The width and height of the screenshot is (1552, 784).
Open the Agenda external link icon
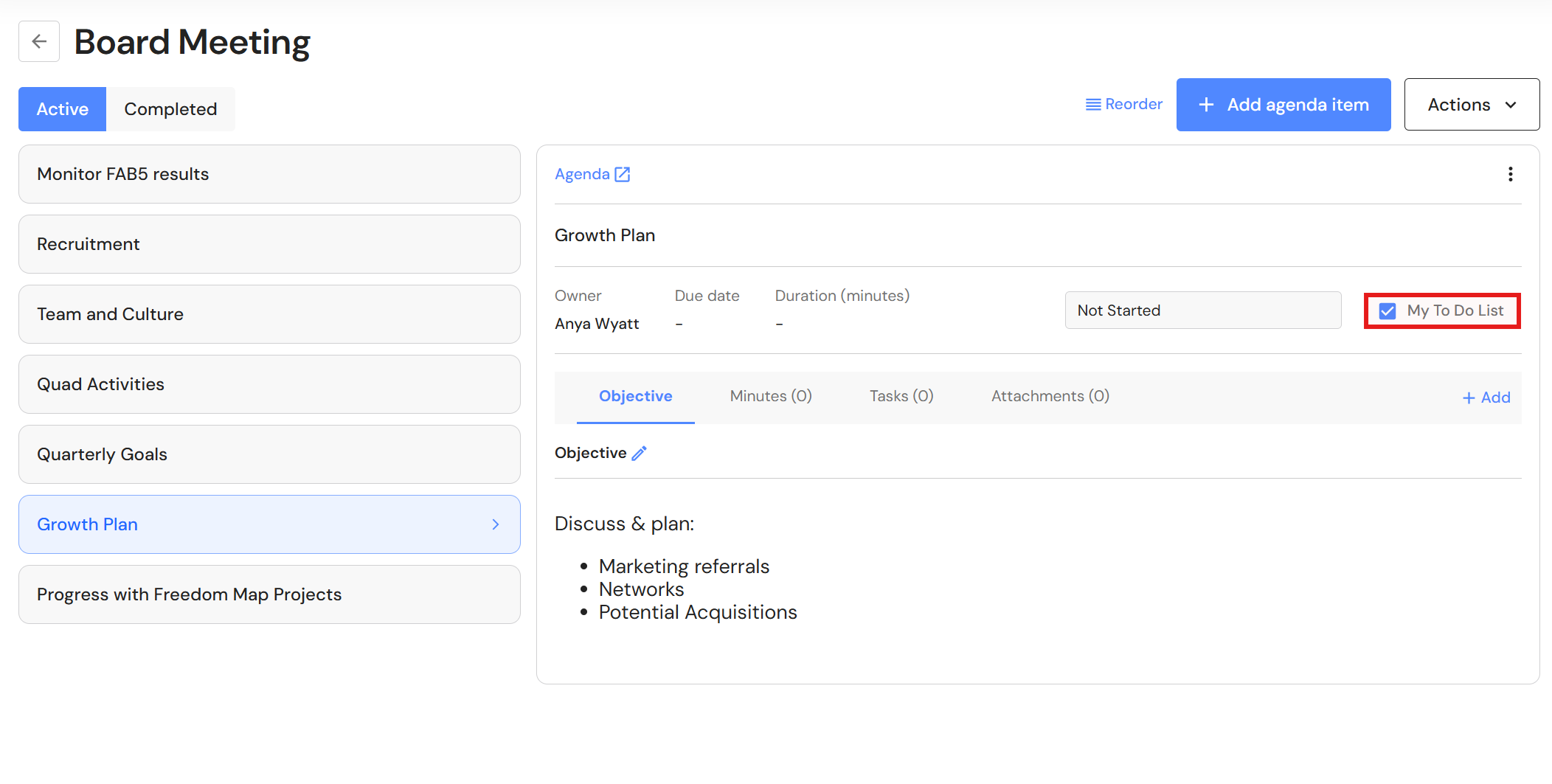623,174
